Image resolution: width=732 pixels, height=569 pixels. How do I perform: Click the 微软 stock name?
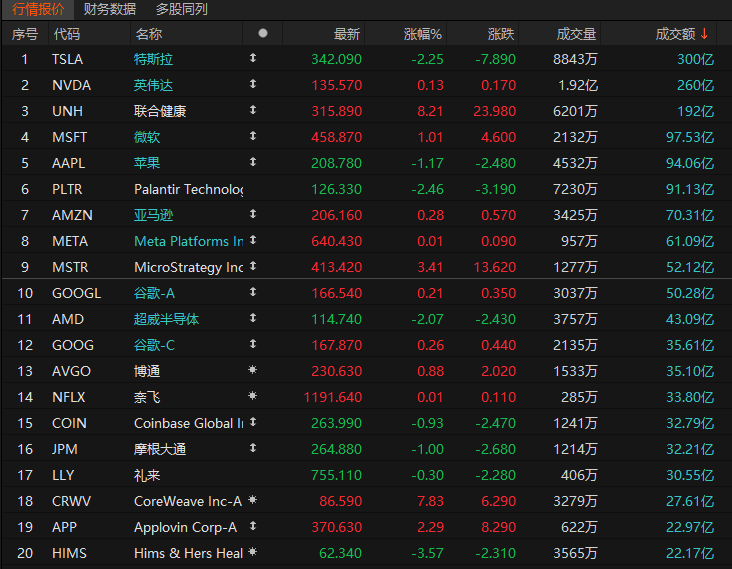[x=147, y=137]
